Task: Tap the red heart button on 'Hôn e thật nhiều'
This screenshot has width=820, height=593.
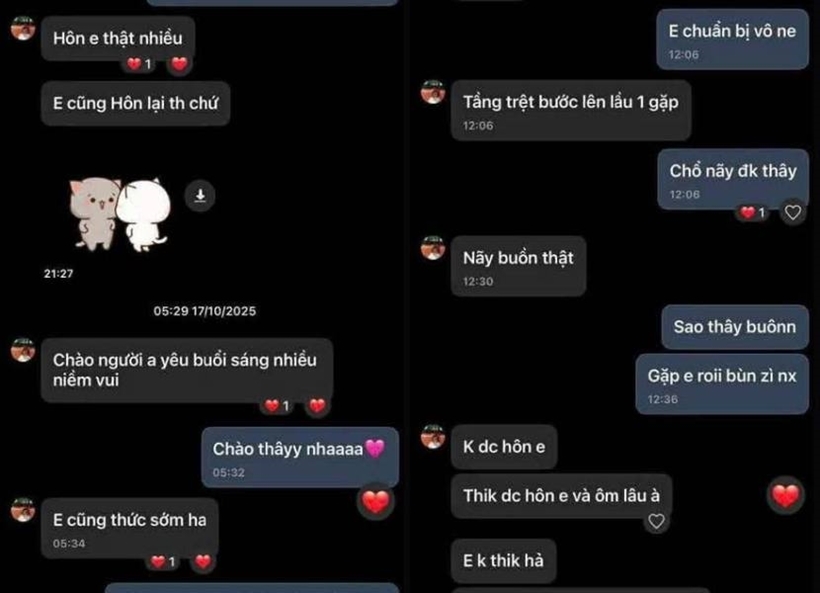Action: [179, 64]
